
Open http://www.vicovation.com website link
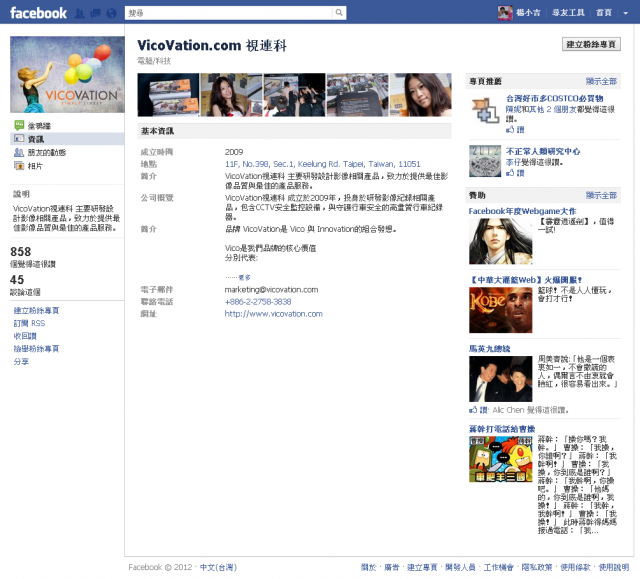[273, 314]
